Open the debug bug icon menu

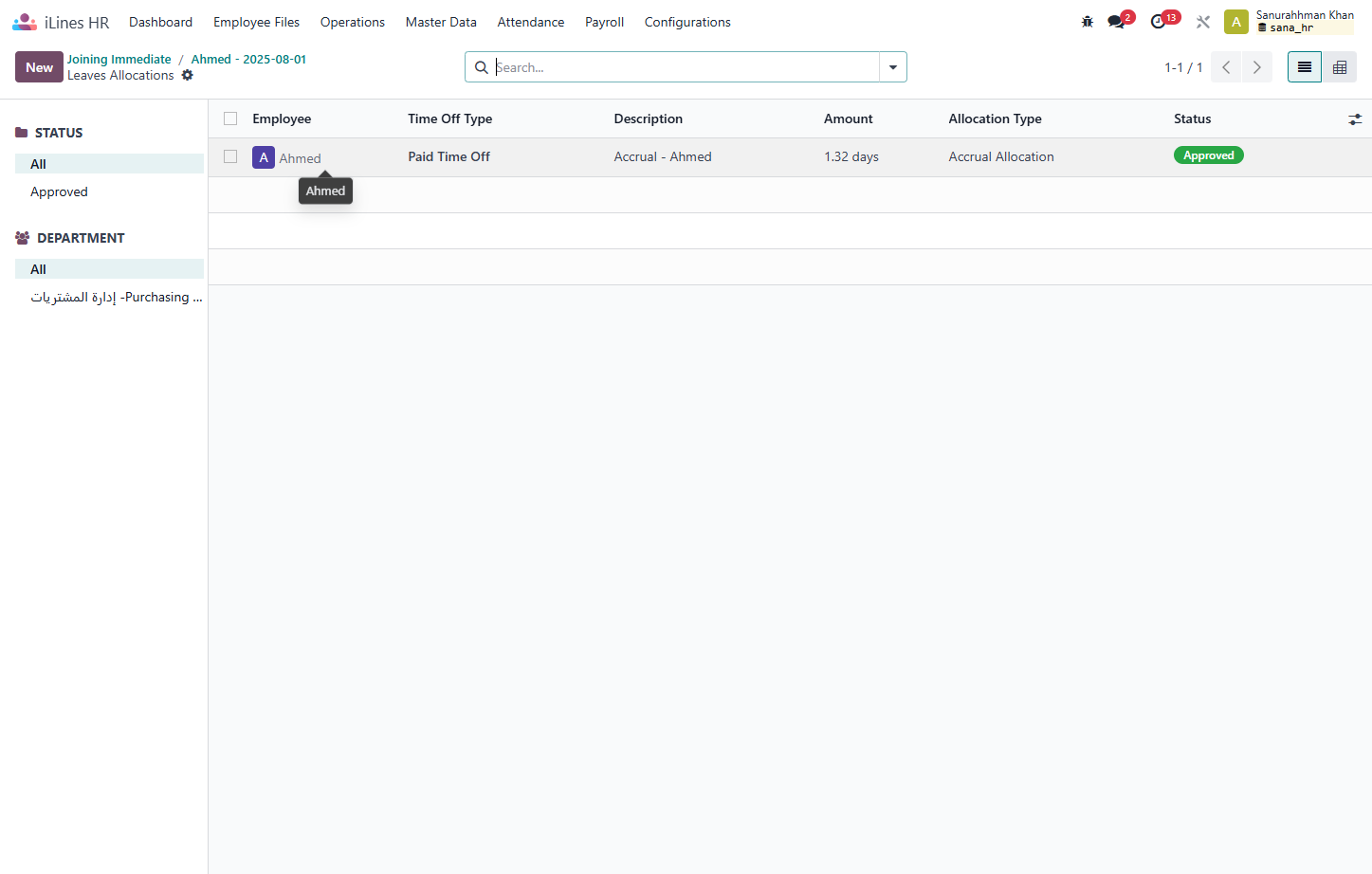[1088, 22]
